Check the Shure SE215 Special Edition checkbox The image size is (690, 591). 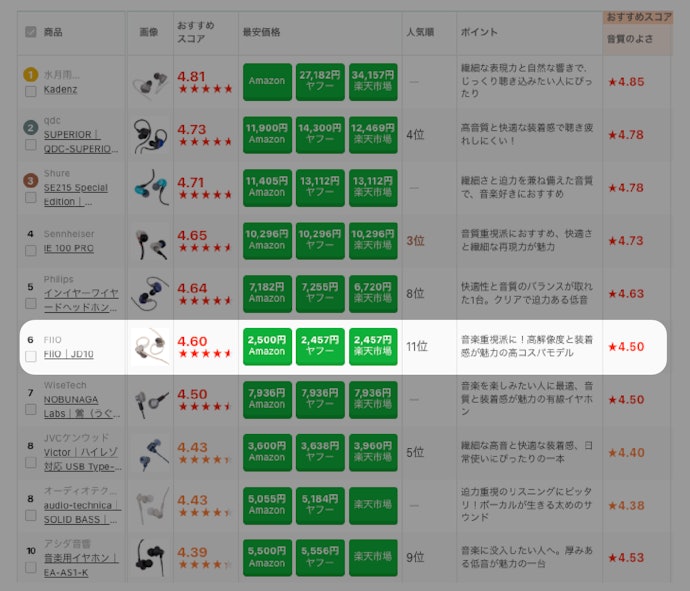point(31,197)
